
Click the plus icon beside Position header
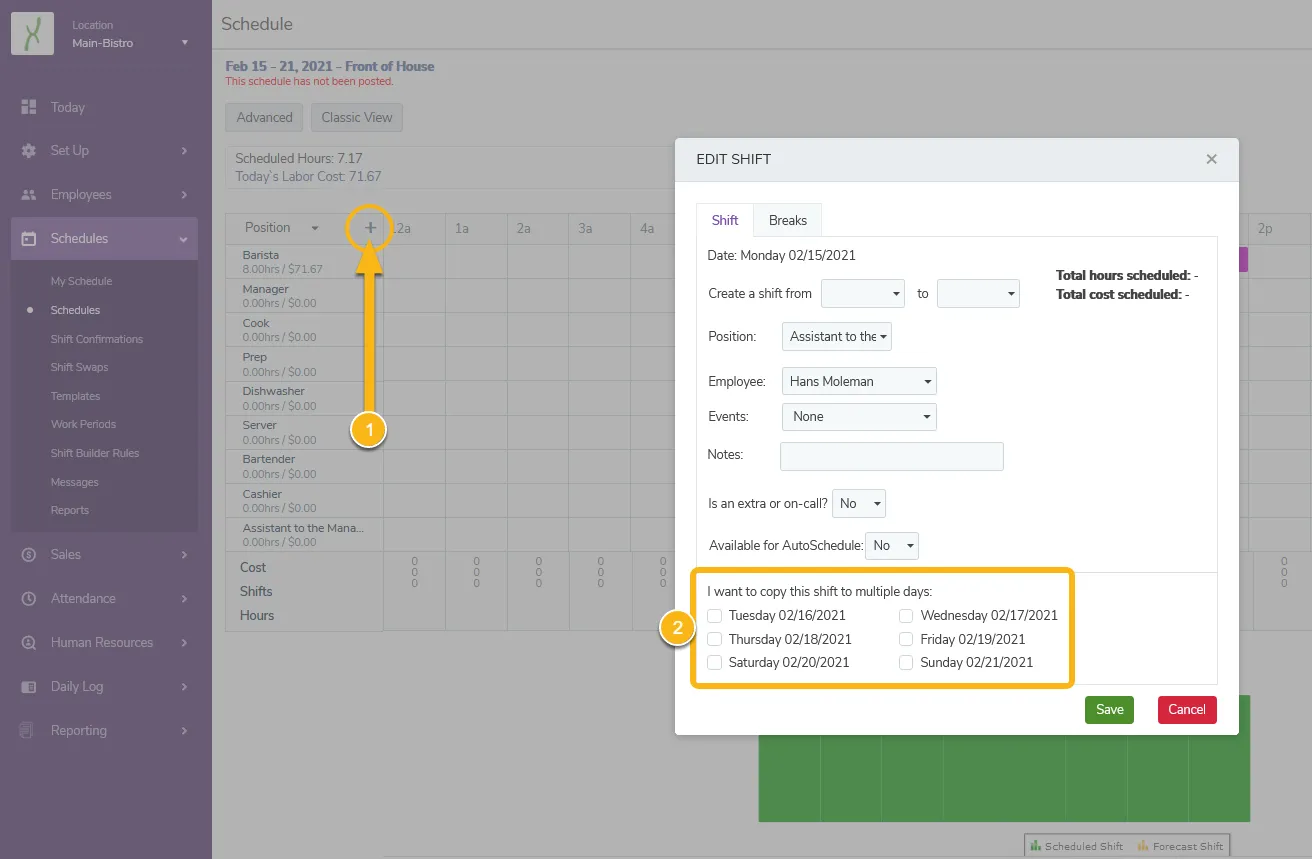pos(370,228)
